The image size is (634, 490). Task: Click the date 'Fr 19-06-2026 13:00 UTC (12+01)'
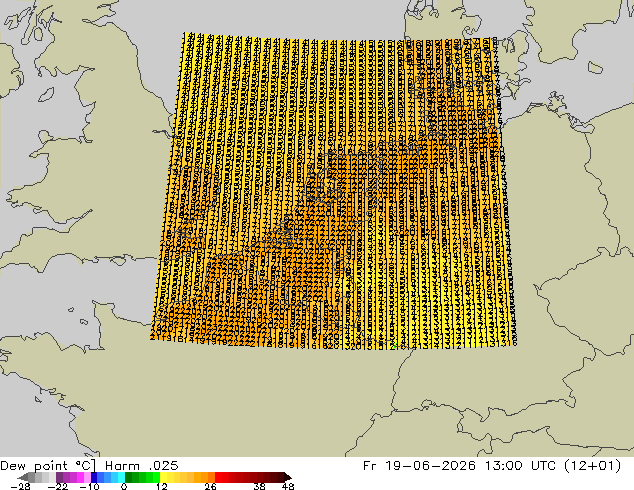(x=492, y=466)
